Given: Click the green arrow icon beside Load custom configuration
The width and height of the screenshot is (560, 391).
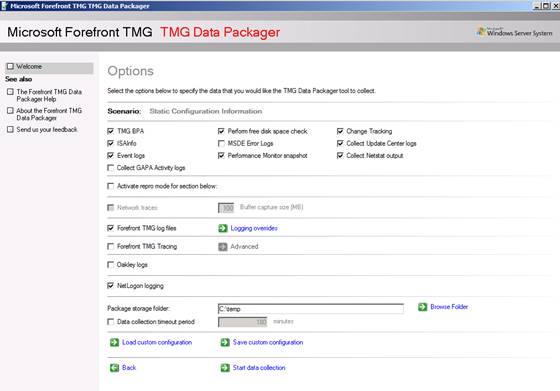Looking at the screenshot, I should pos(114,342).
